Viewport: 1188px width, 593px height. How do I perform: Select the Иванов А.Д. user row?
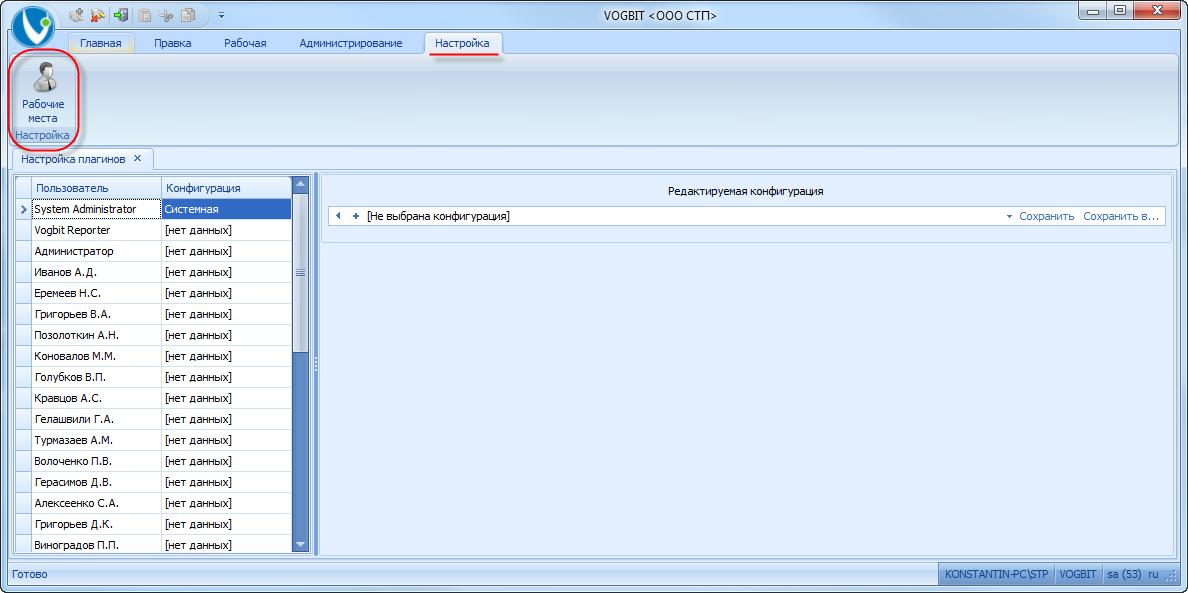(x=96, y=272)
